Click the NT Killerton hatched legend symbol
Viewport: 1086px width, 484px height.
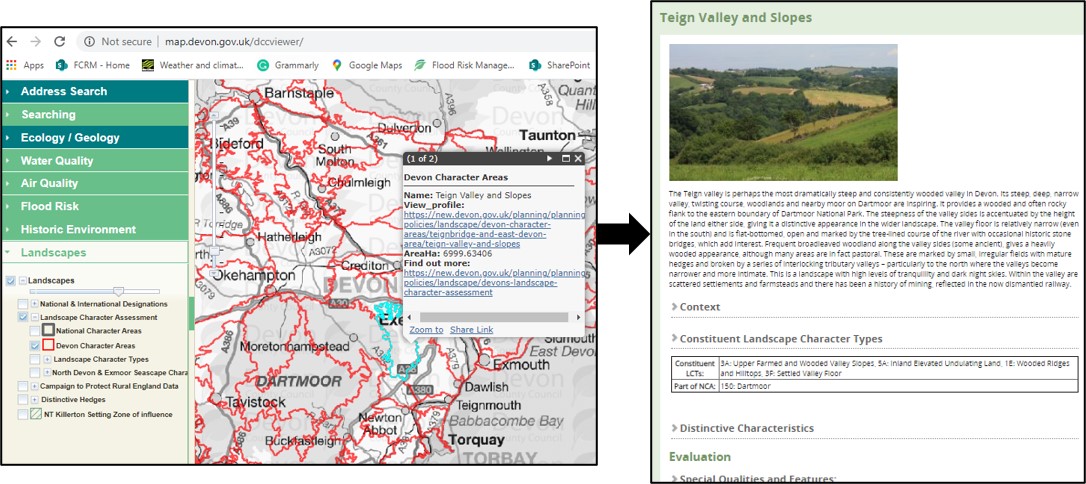click(x=36, y=415)
